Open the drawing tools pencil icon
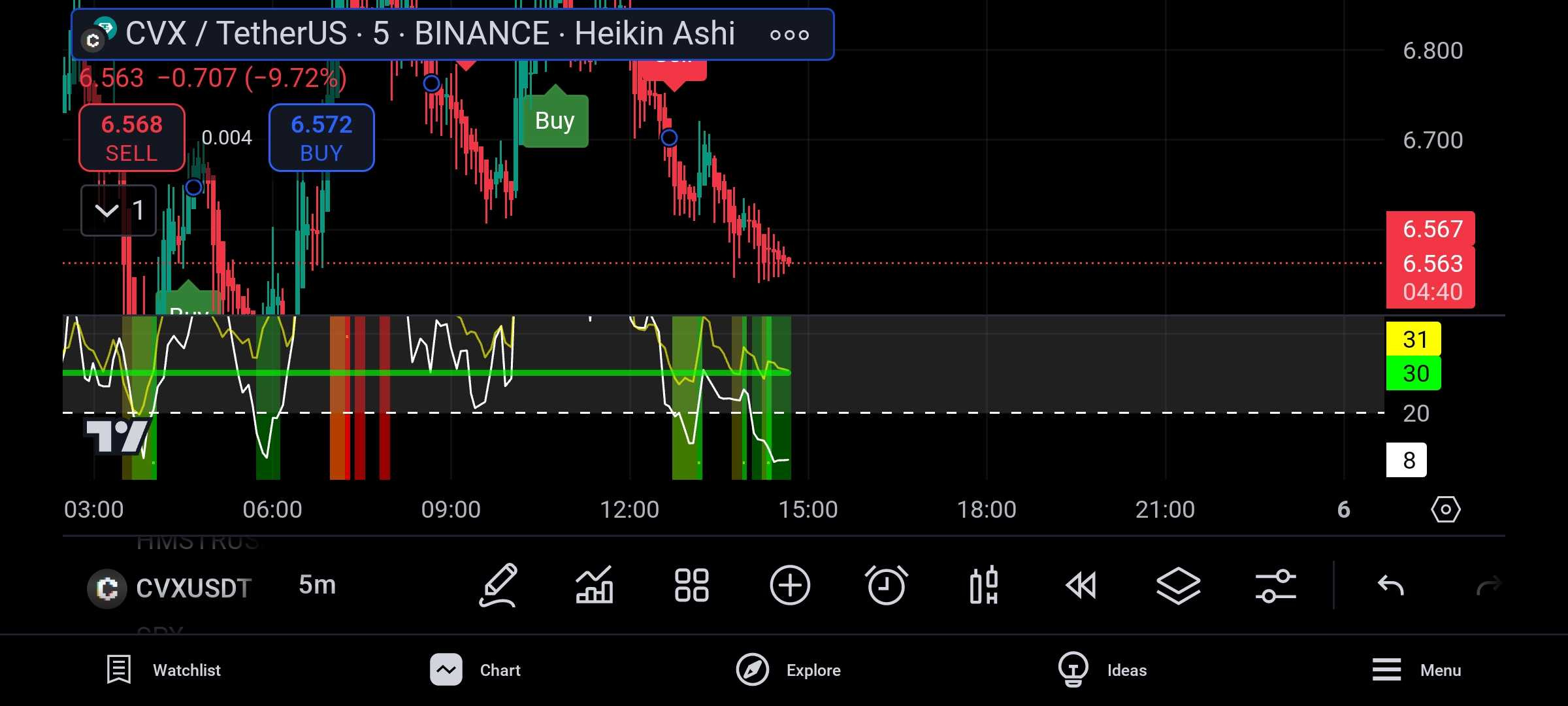 tap(498, 585)
